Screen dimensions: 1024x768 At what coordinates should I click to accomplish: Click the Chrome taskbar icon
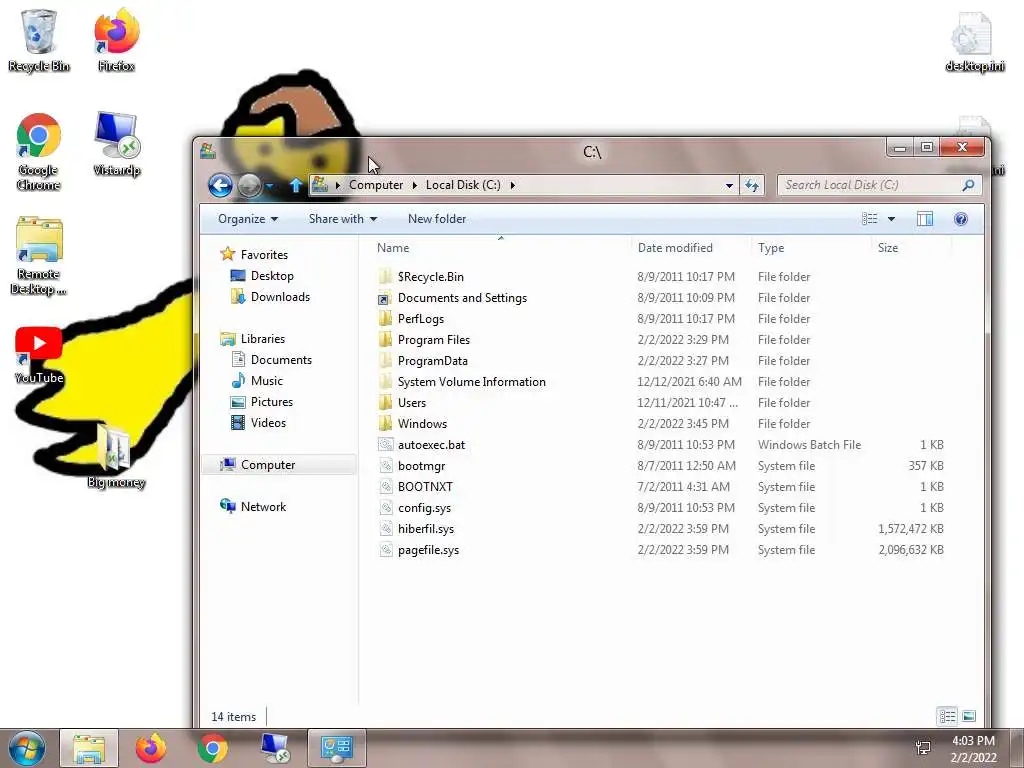click(212, 748)
